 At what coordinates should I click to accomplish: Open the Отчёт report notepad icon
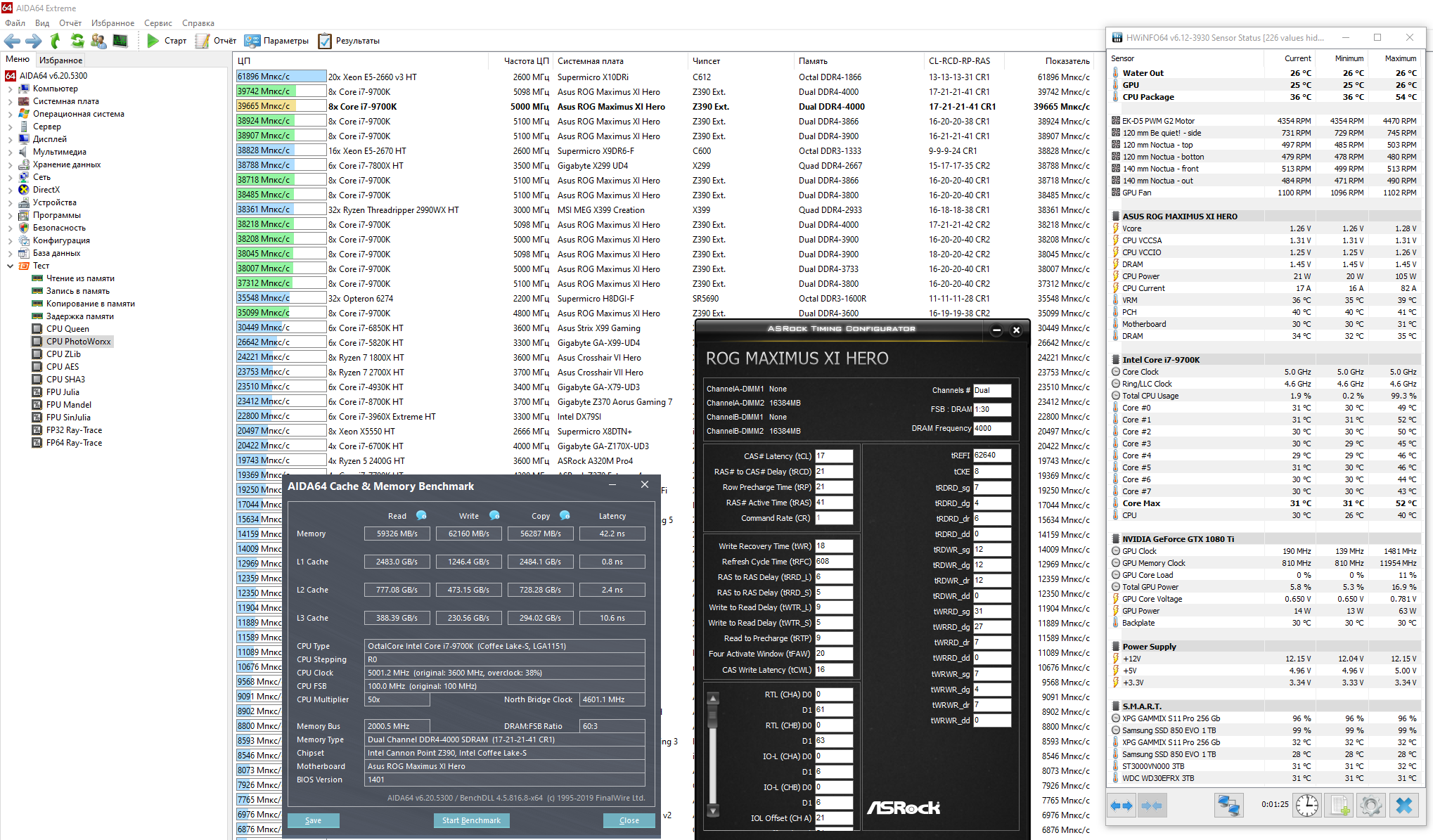pos(203,41)
